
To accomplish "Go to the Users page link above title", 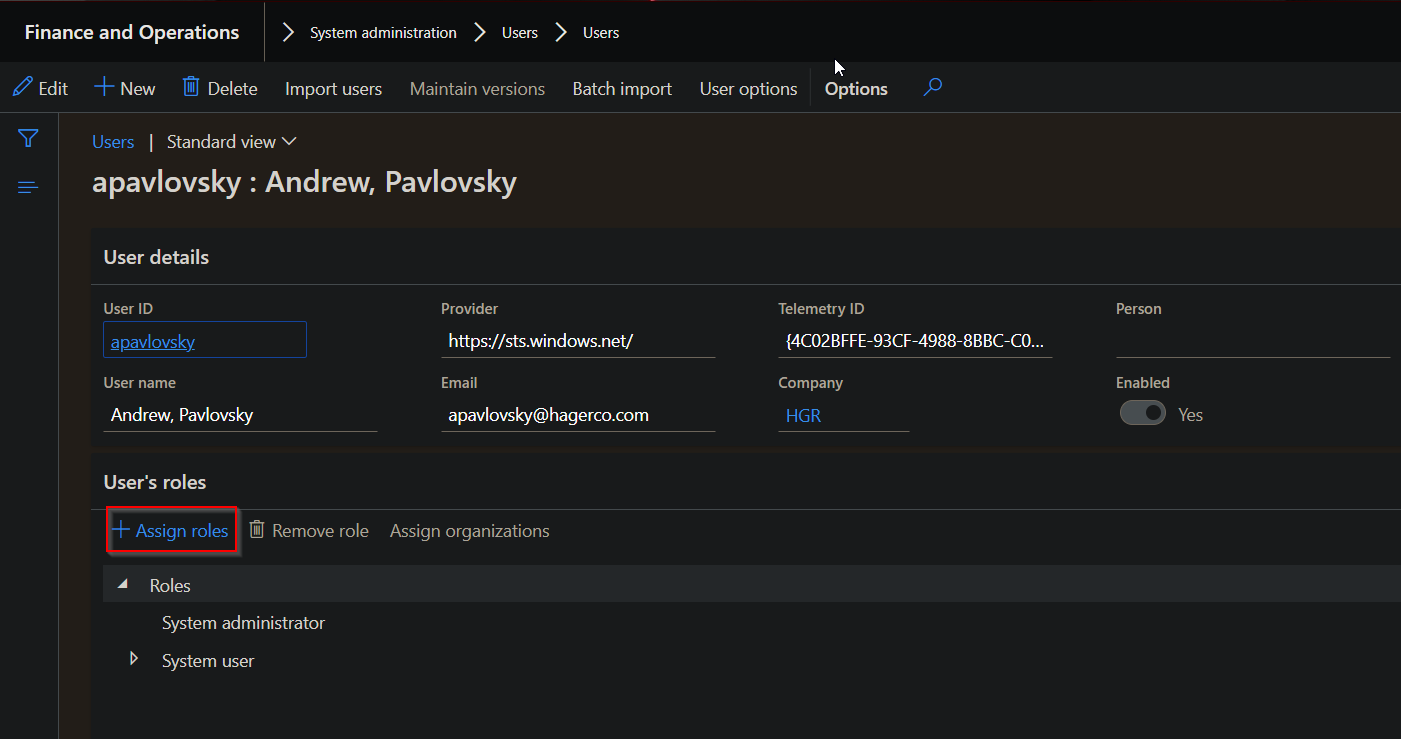I will tap(113, 142).
